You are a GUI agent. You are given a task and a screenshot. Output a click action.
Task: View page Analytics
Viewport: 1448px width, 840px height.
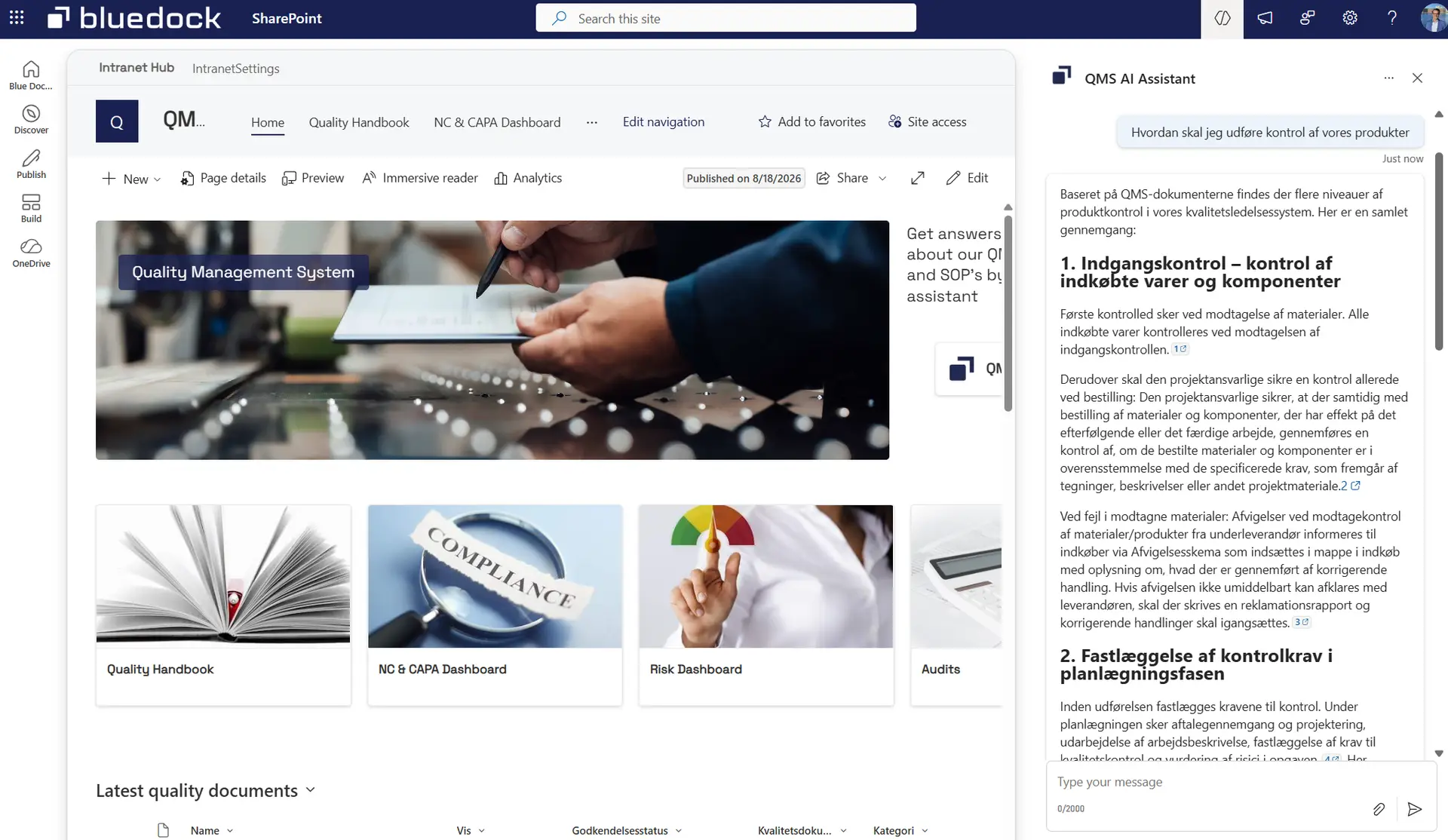[x=528, y=178]
